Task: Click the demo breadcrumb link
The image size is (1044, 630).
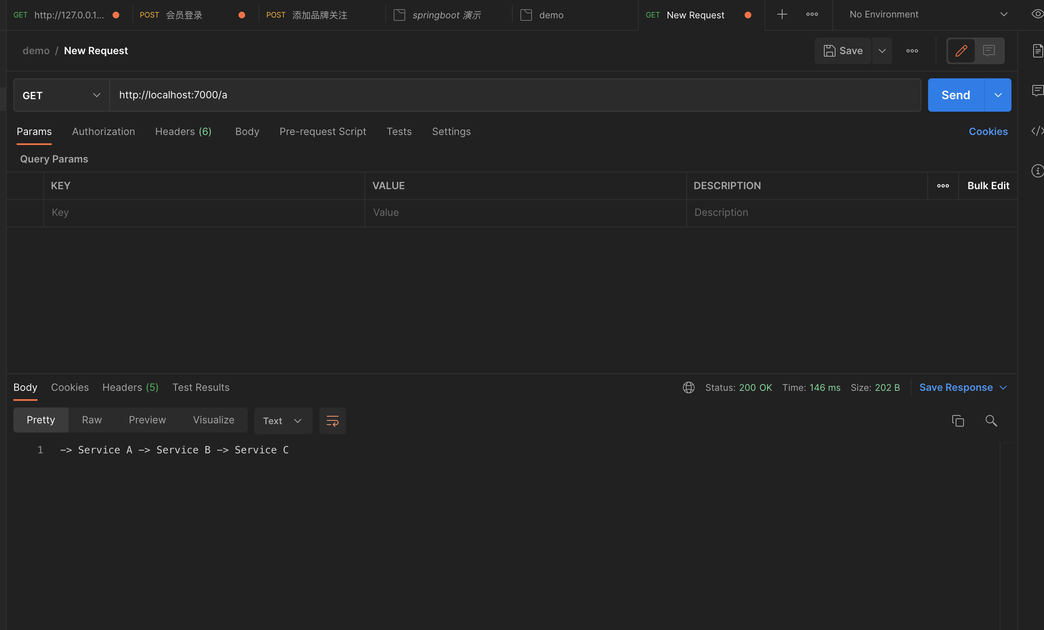Action: (x=36, y=51)
